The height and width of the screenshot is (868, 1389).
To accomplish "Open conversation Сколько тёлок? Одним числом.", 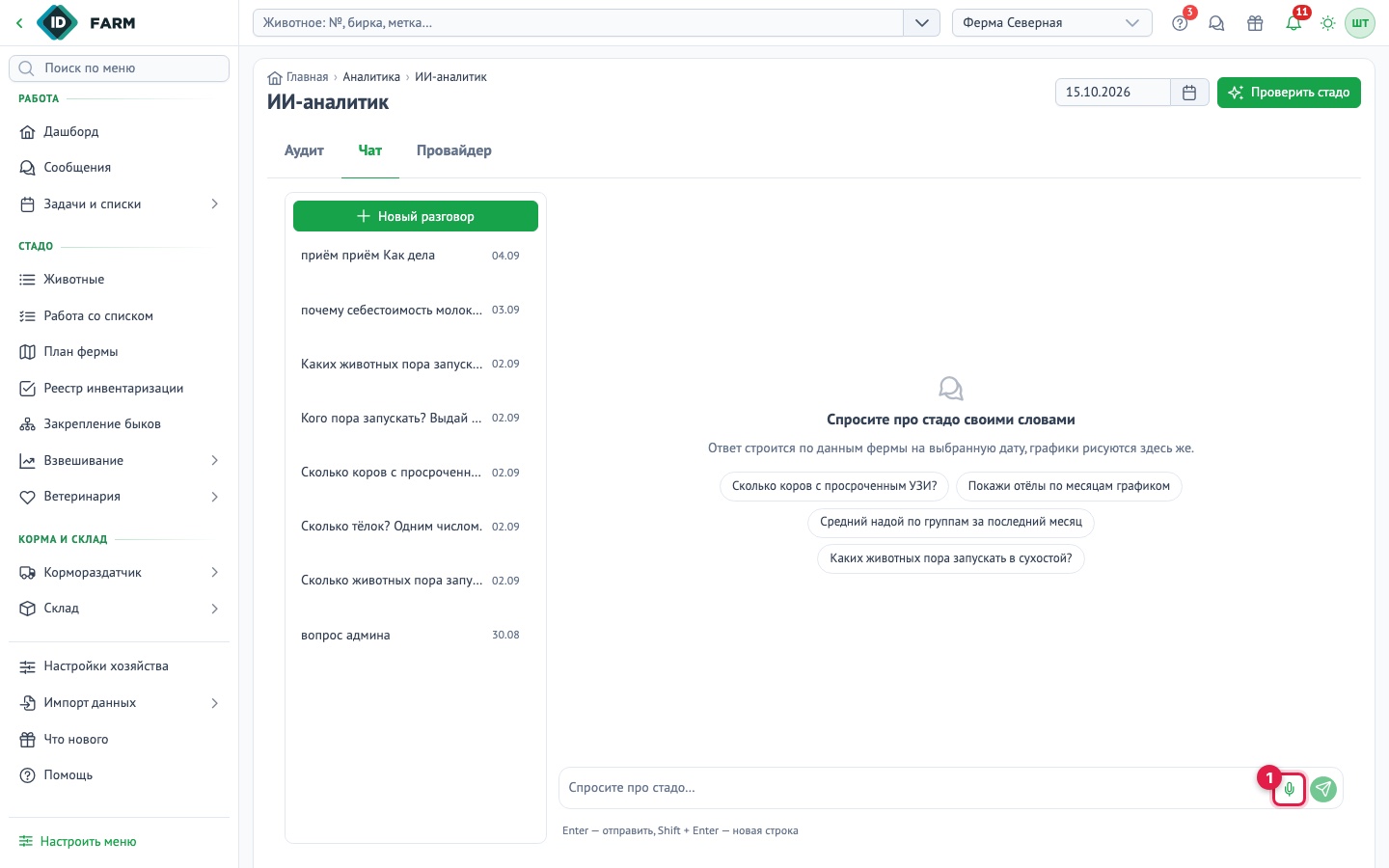I will [416, 527].
